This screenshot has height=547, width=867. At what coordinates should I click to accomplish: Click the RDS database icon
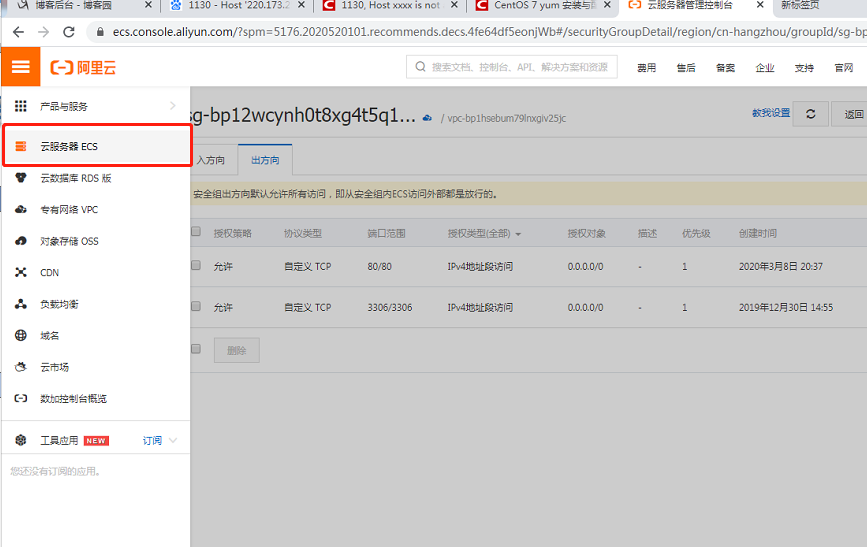click(20, 178)
